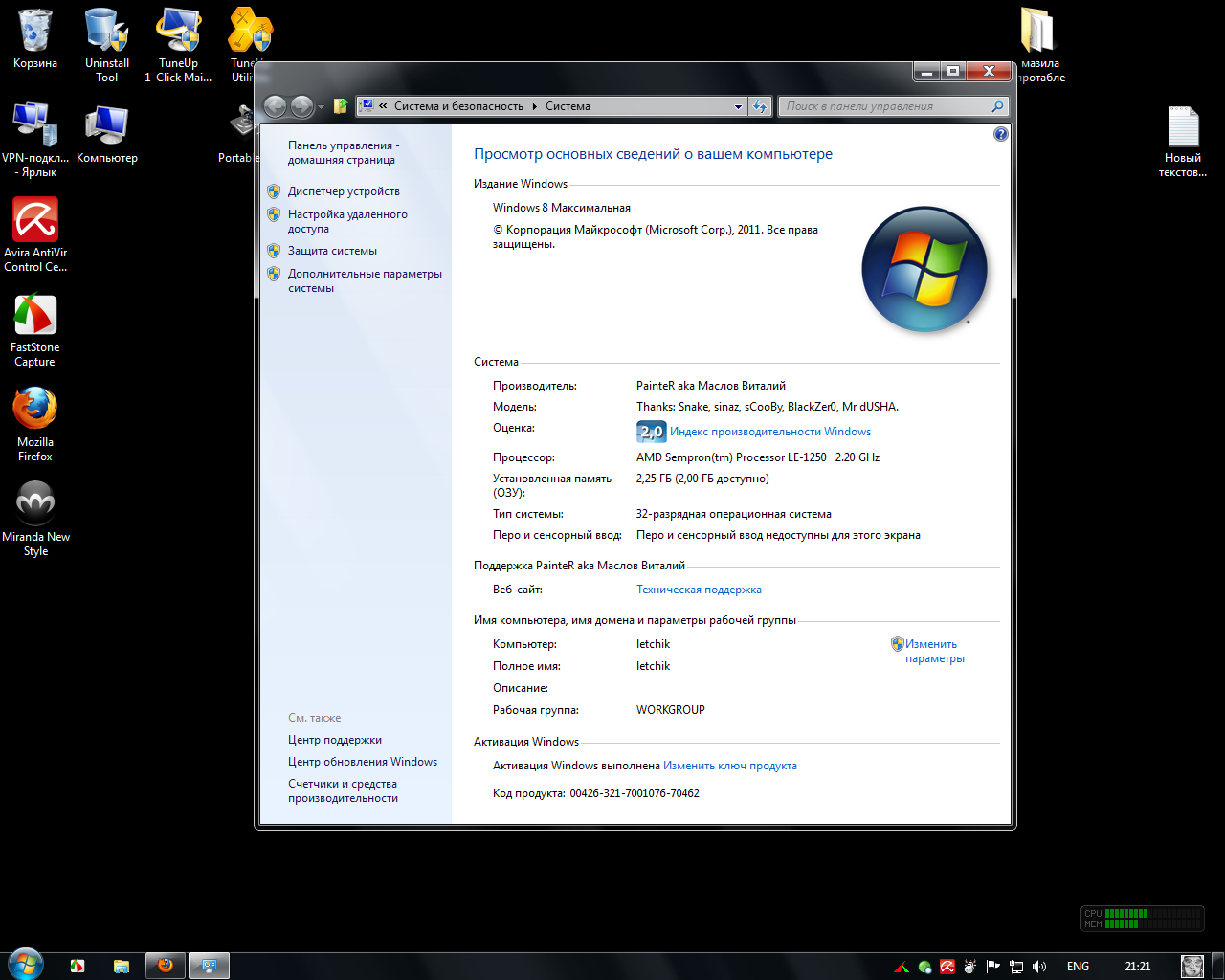Open the Новый текстовый document icon
The height and width of the screenshot is (980, 1225).
[1183, 140]
